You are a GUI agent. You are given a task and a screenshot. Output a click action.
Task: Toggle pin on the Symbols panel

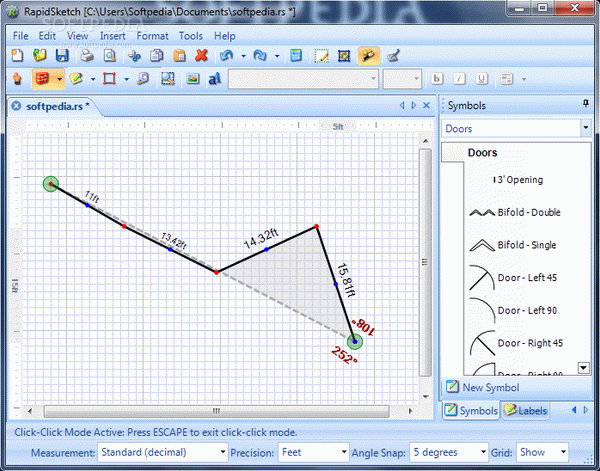tap(585, 103)
